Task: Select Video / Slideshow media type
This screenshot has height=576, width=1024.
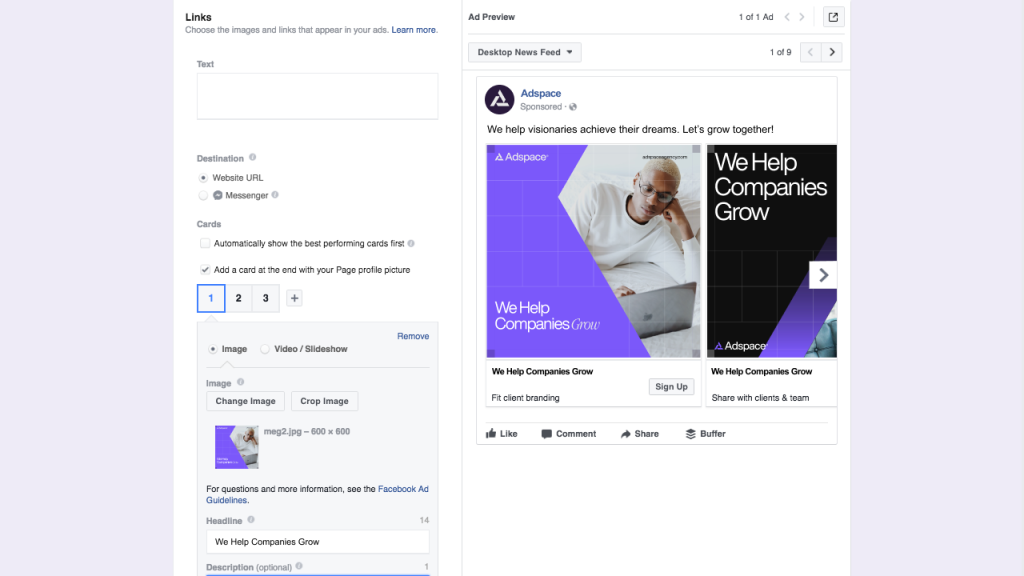Action: [x=265, y=349]
